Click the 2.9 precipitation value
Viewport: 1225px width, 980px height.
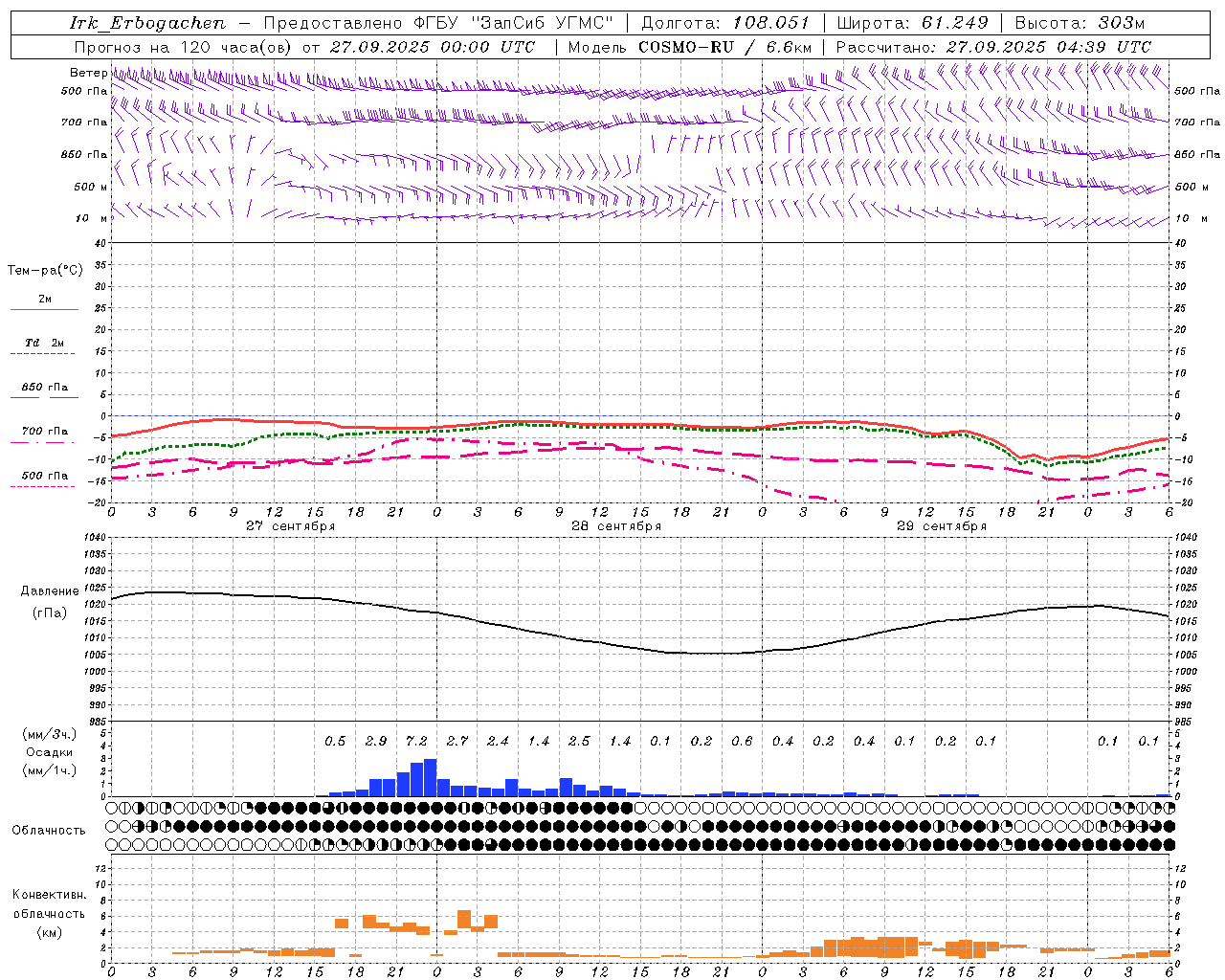(x=376, y=741)
